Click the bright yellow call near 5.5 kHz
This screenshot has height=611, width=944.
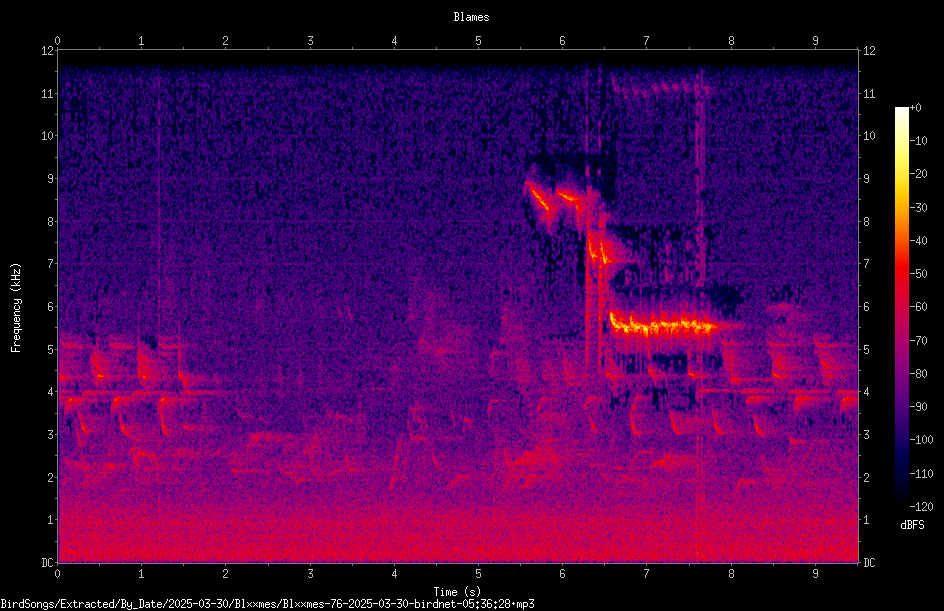click(x=662, y=326)
